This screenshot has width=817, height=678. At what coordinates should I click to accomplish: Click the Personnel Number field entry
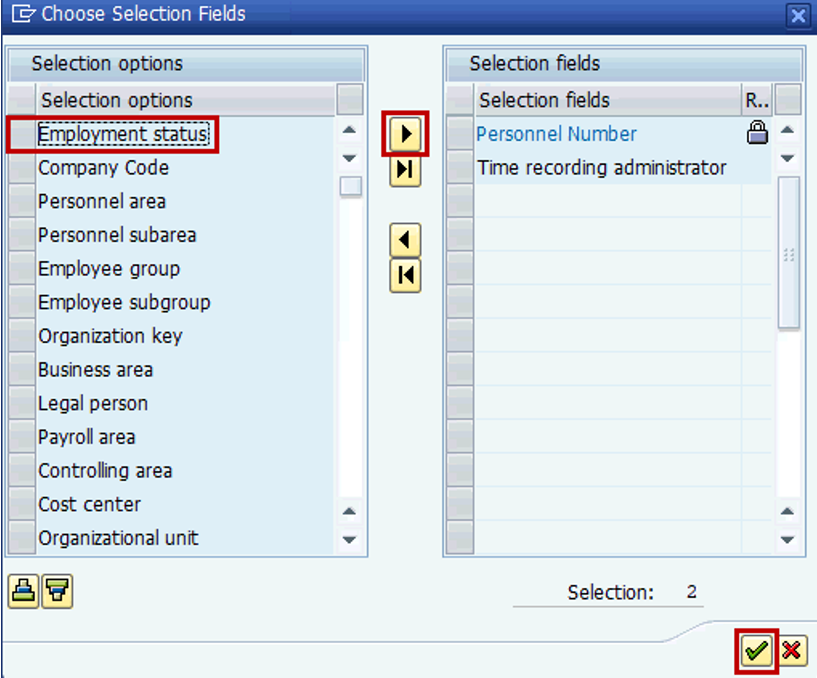[x=556, y=134]
